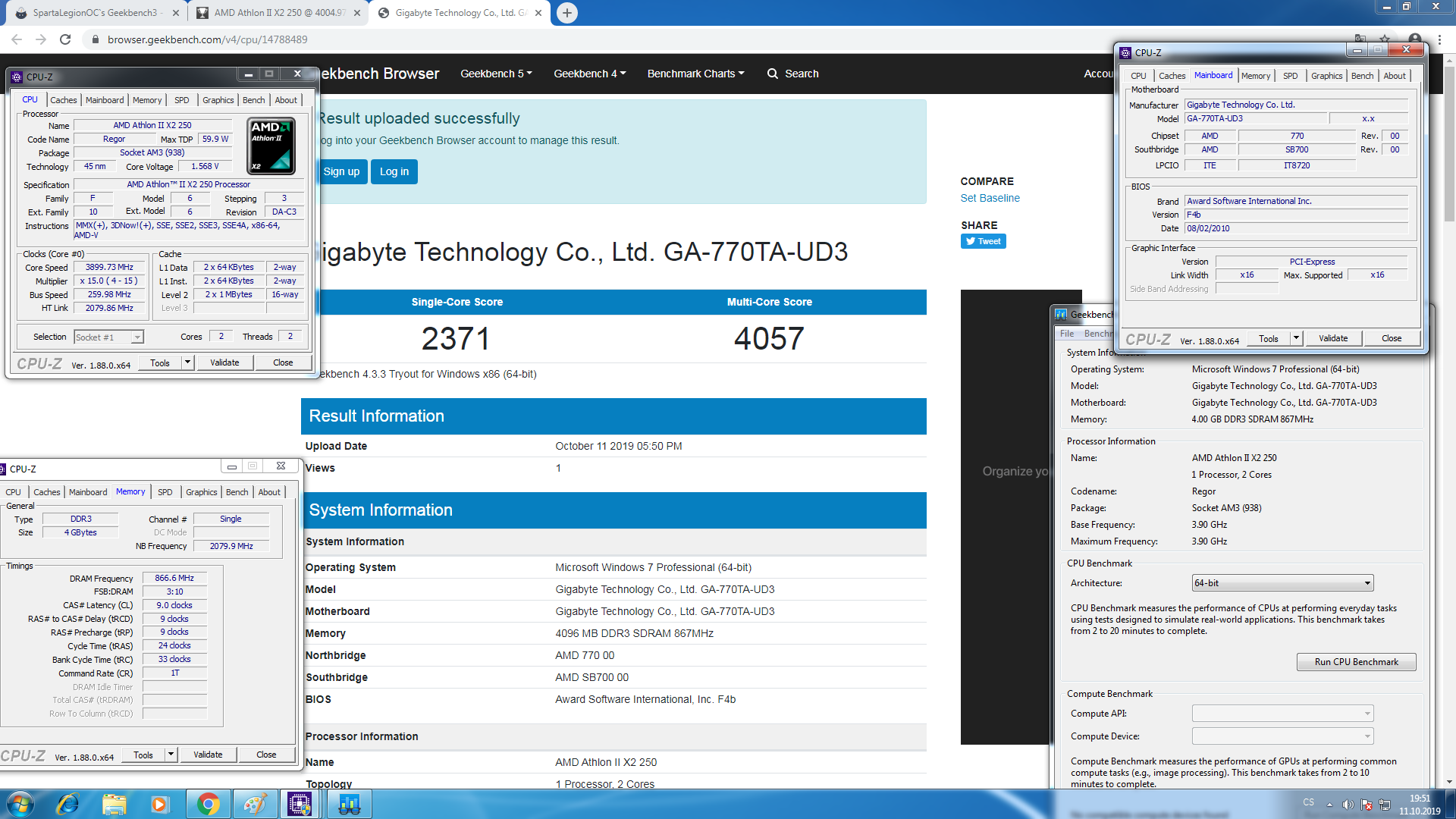
Task: Open Tools dropdown arrow in CPU tab window
Action: click(187, 362)
